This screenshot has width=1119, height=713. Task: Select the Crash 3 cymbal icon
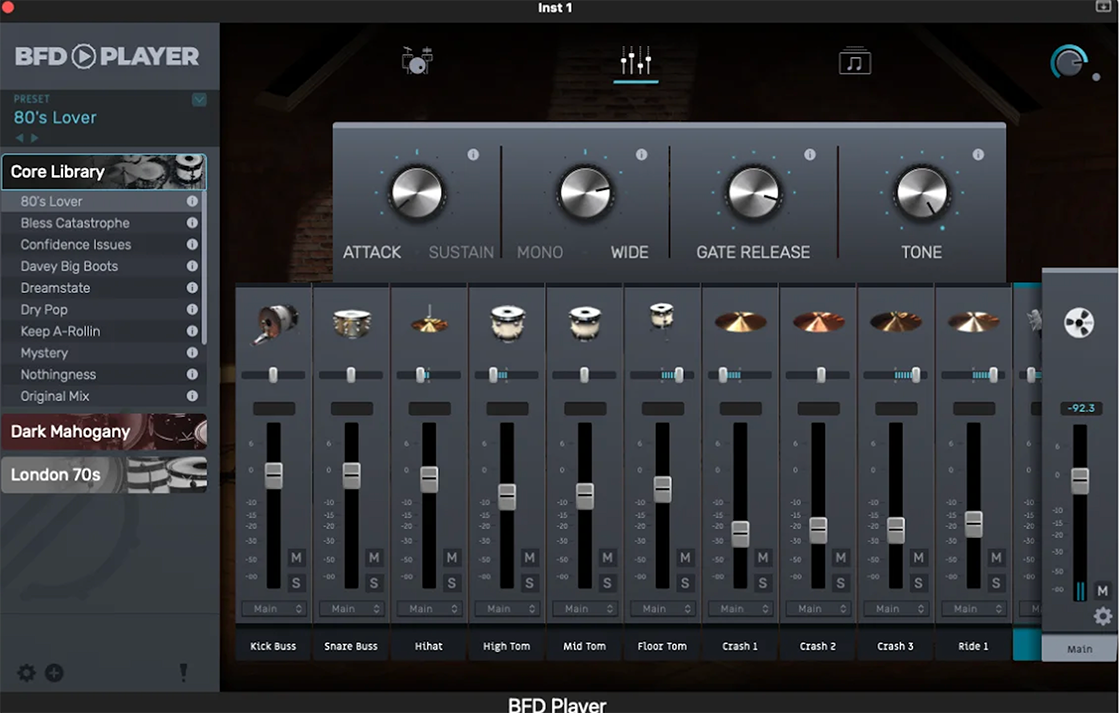(896, 321)
